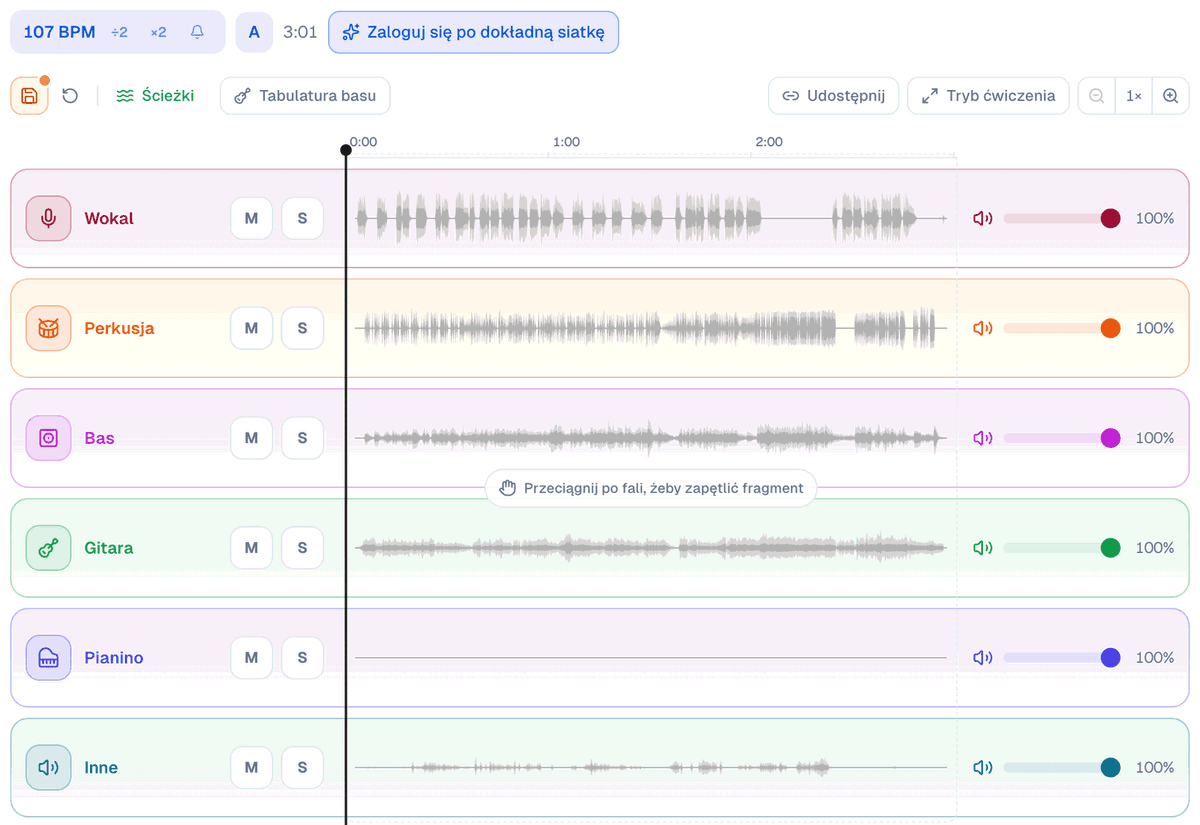
Task: Mute the Pianino track
Action: click(252, 658)
